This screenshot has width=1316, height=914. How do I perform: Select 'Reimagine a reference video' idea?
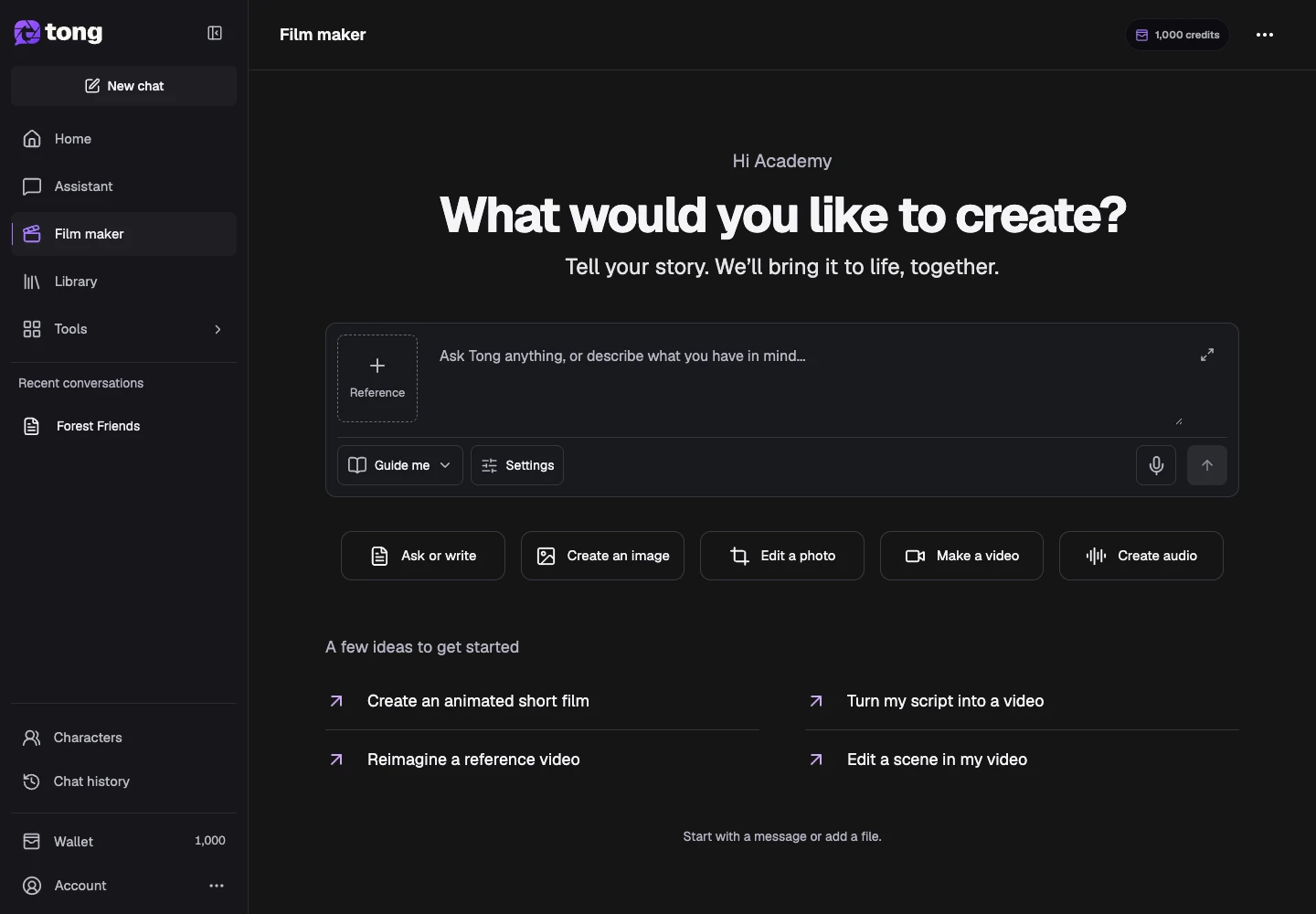pos(542,760)
